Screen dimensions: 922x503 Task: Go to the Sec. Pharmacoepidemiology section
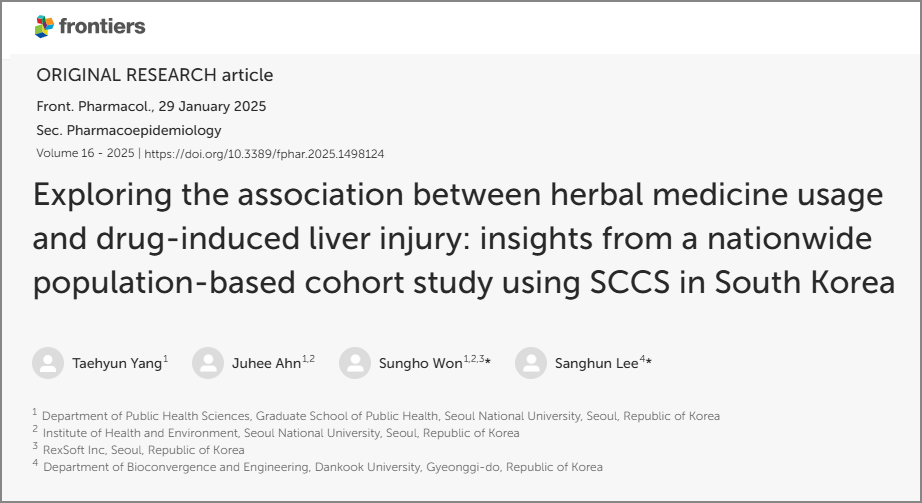point(128,130)
